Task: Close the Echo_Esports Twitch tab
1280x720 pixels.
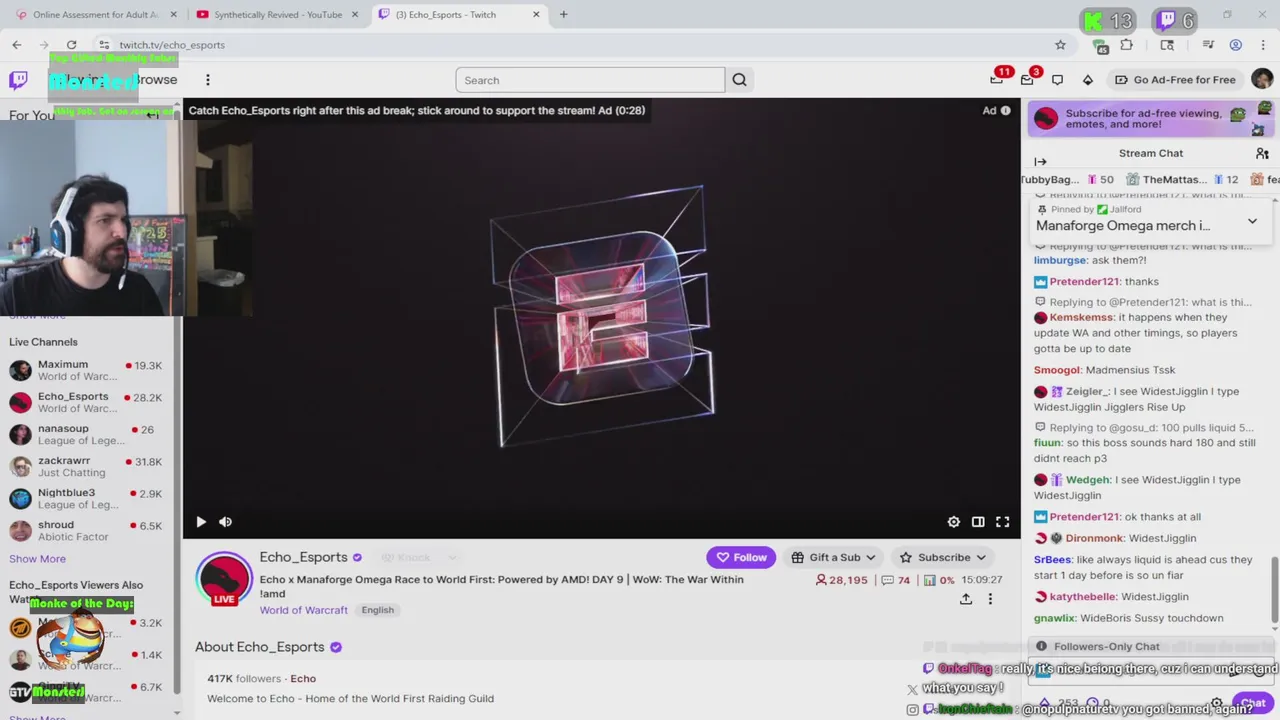Action: tap(536, 14)
